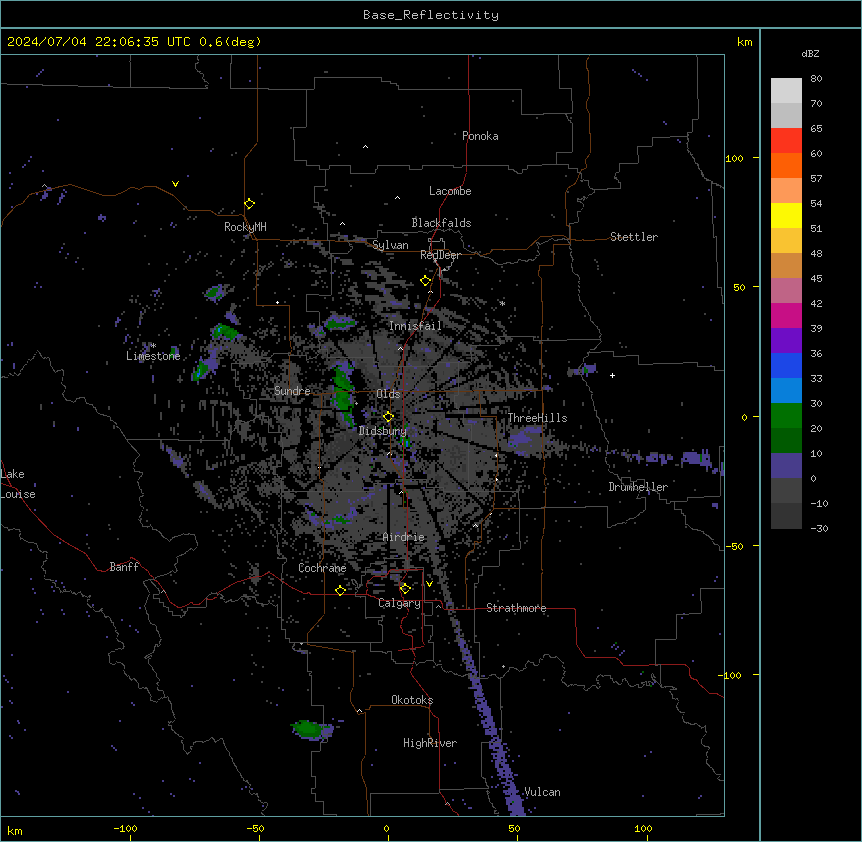Click the Banff label

[124, 567]
